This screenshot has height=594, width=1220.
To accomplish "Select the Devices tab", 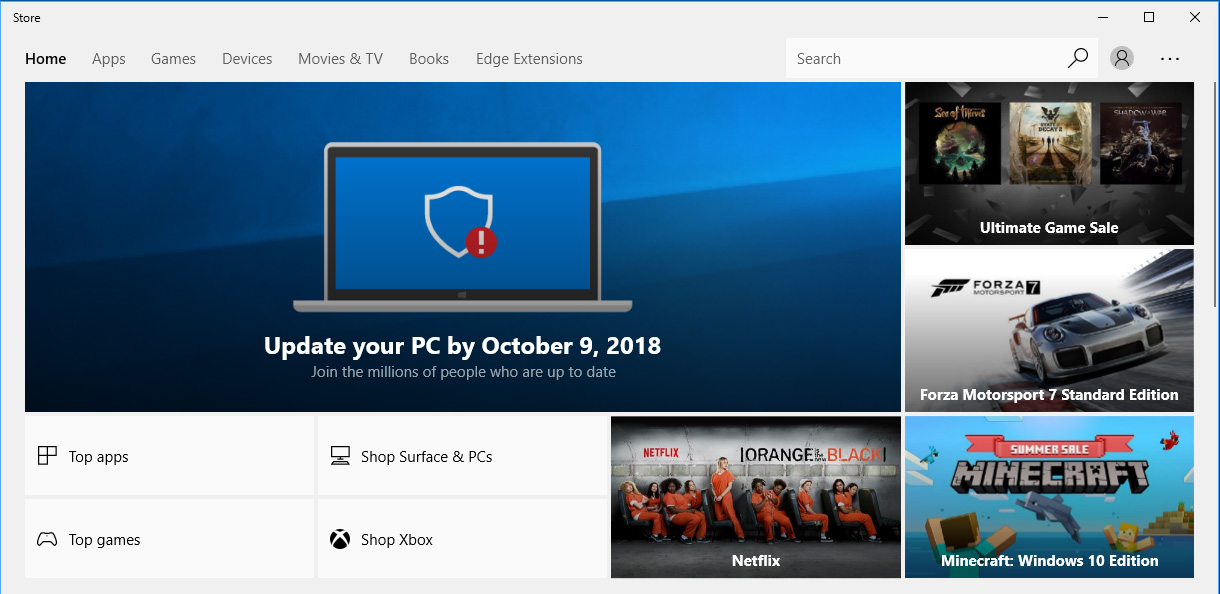I will 247,59.
